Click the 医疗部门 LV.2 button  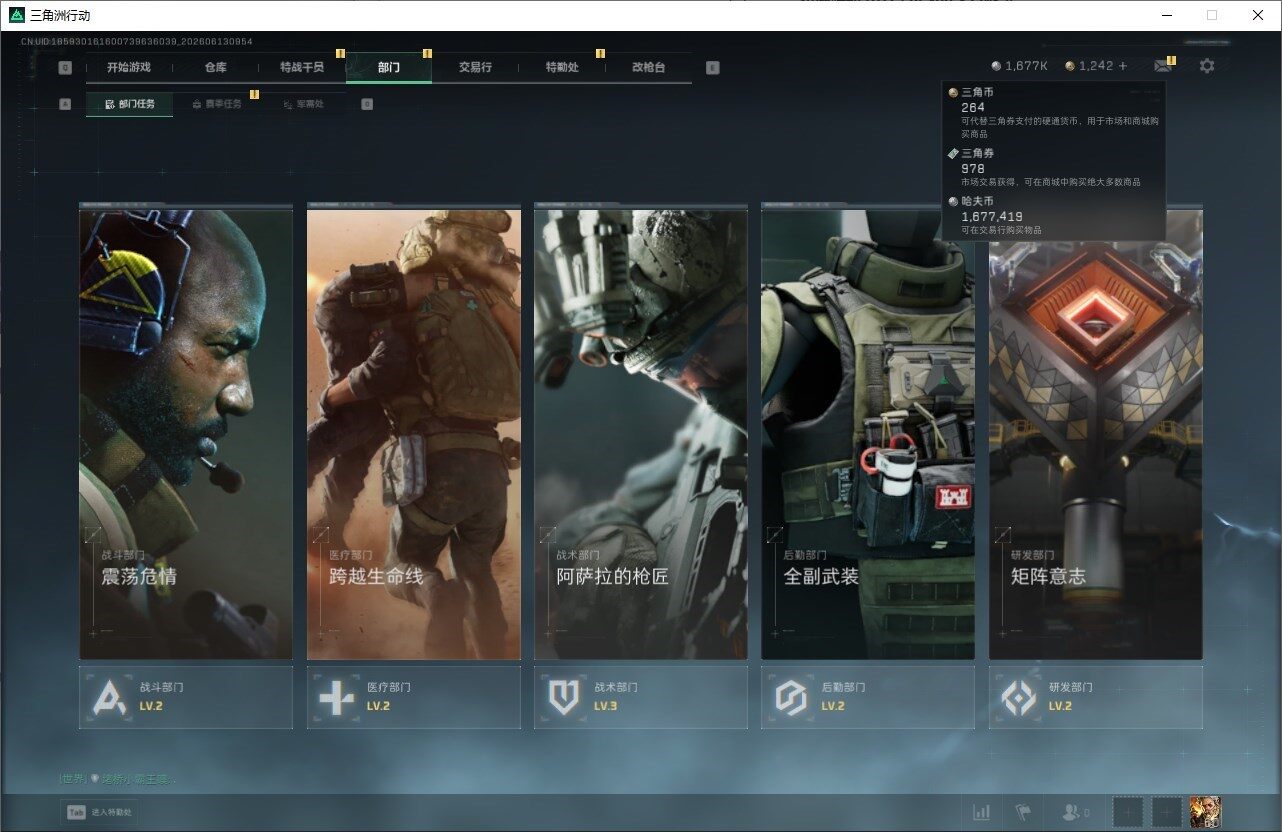point(414,697)
